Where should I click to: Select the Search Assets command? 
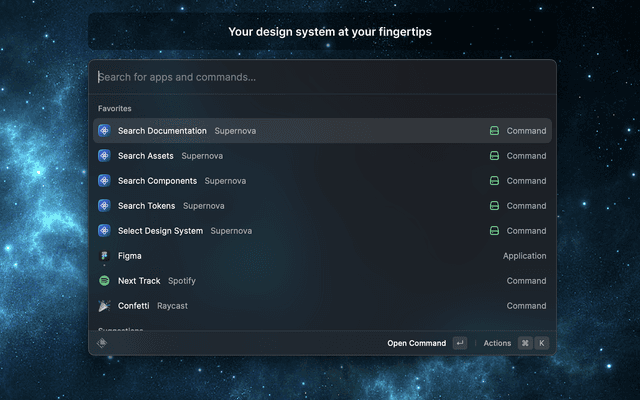tap(146, 156)
